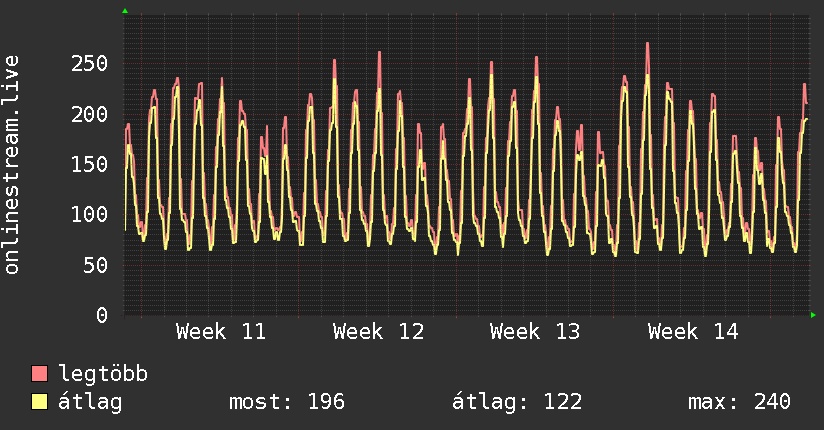Click the yellow átlag legend swatch
This screenshot has width=824, height=430.
pyautogui.click(x=39, y=402)
